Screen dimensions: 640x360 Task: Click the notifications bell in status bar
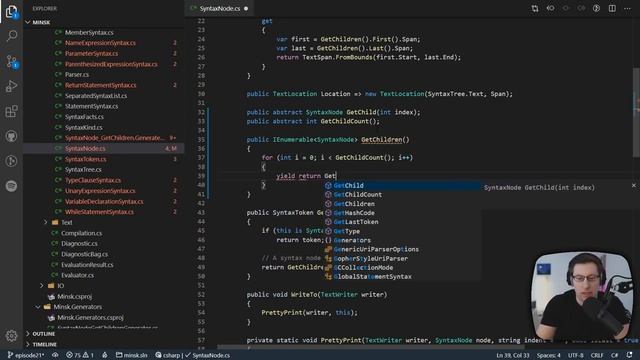coord(630,355)
